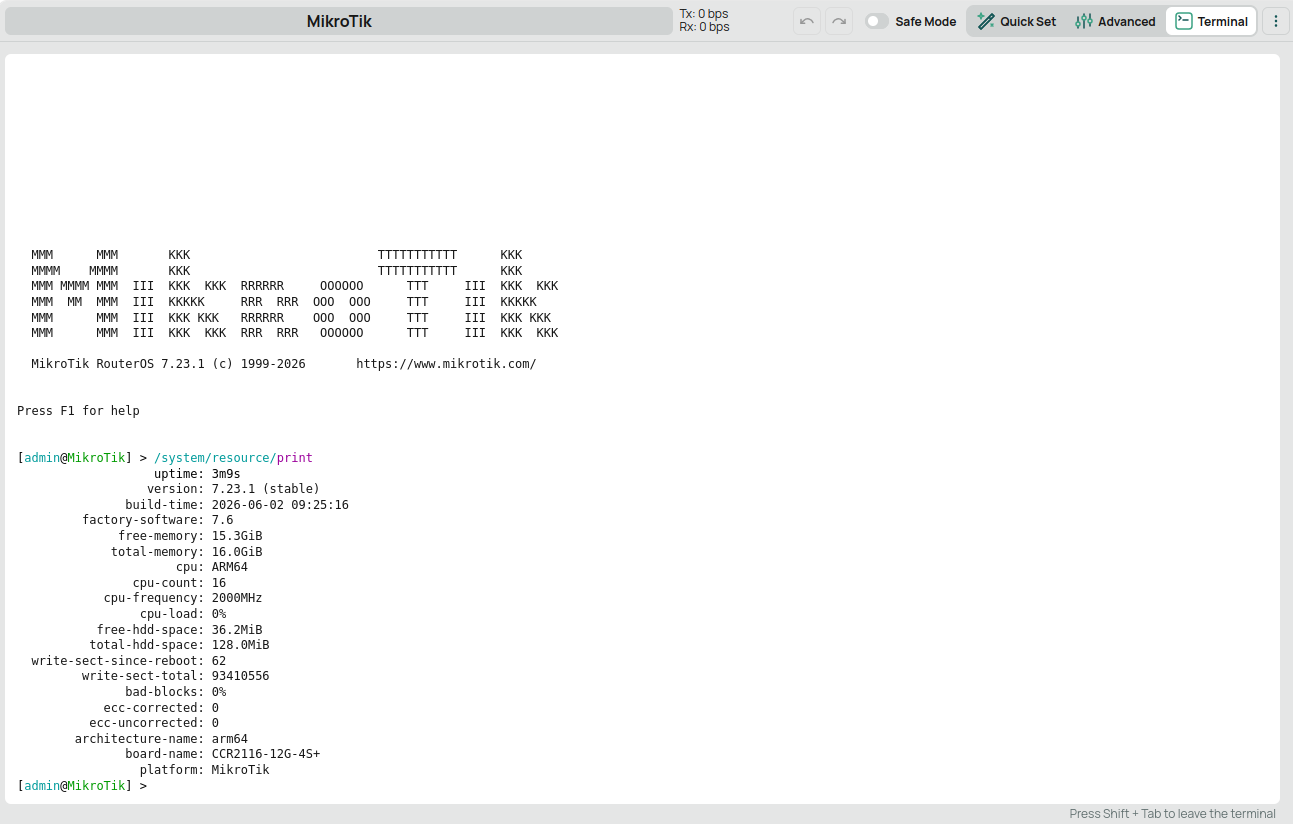The image size is (1293, 824).
Task: Click the factory-software value 7.6
Action: tap(222, 520)
